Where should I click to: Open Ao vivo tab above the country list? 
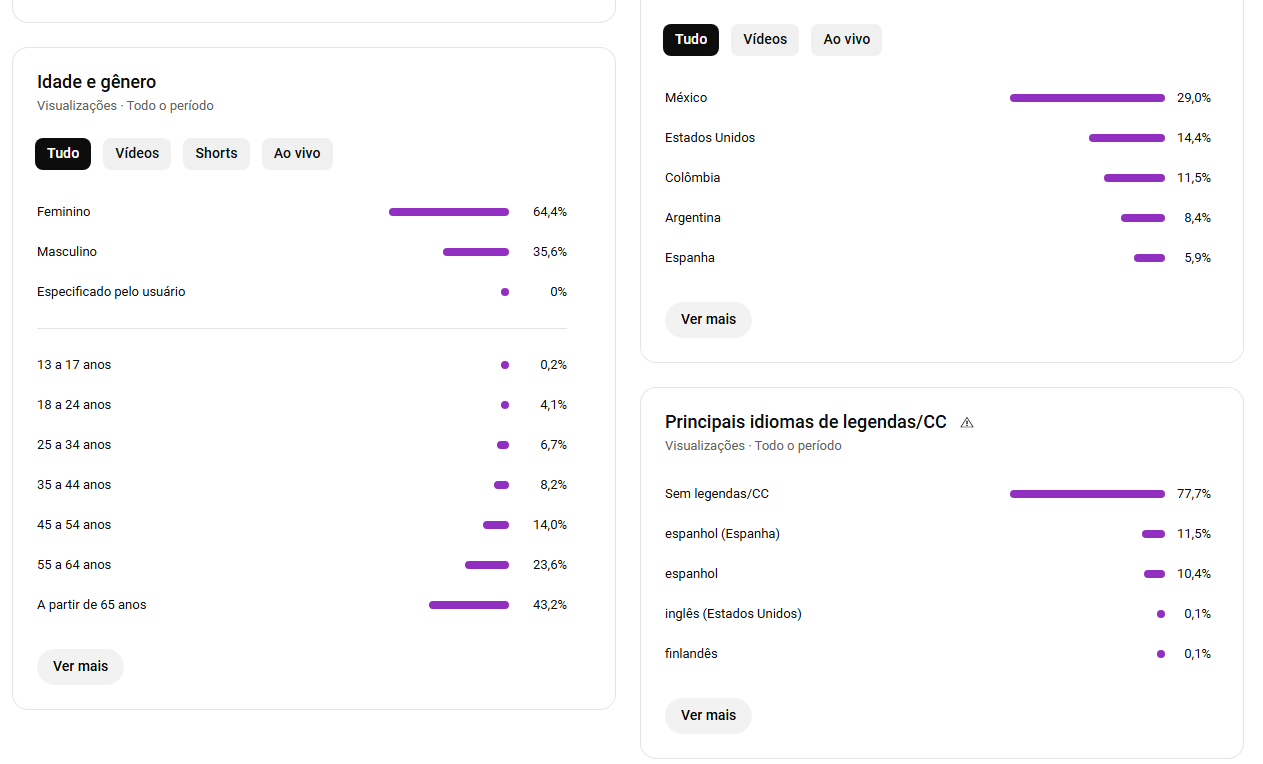click(x=846, y=40)
